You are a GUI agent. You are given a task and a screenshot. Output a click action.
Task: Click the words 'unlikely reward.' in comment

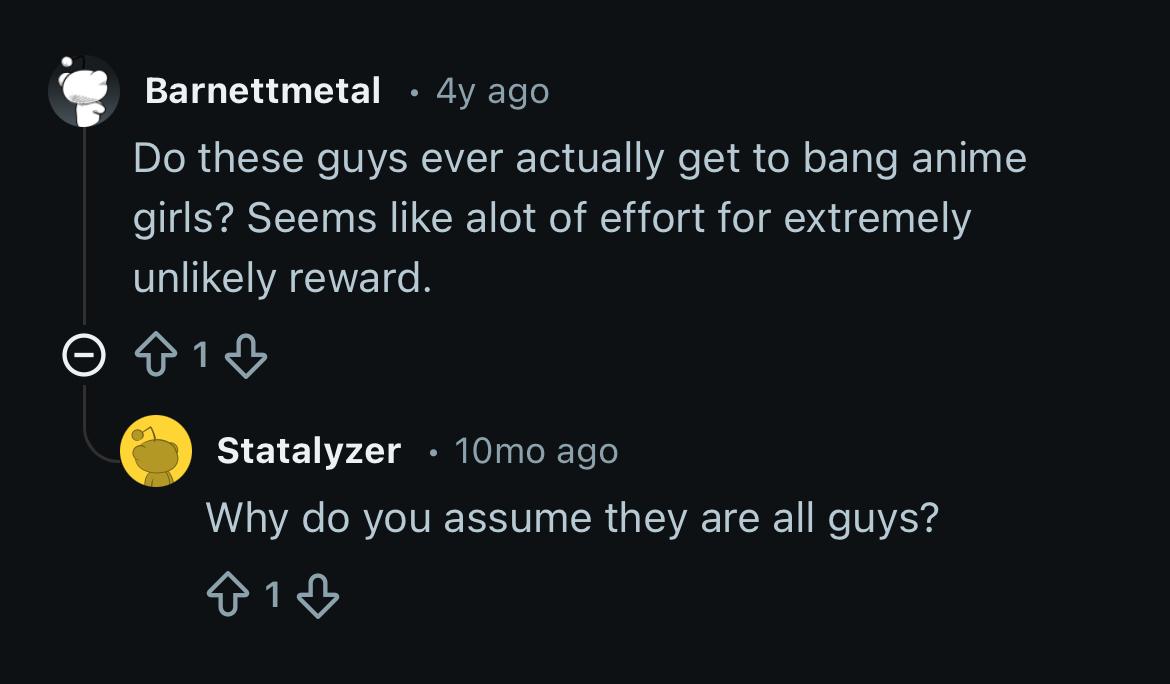(282, 279)
